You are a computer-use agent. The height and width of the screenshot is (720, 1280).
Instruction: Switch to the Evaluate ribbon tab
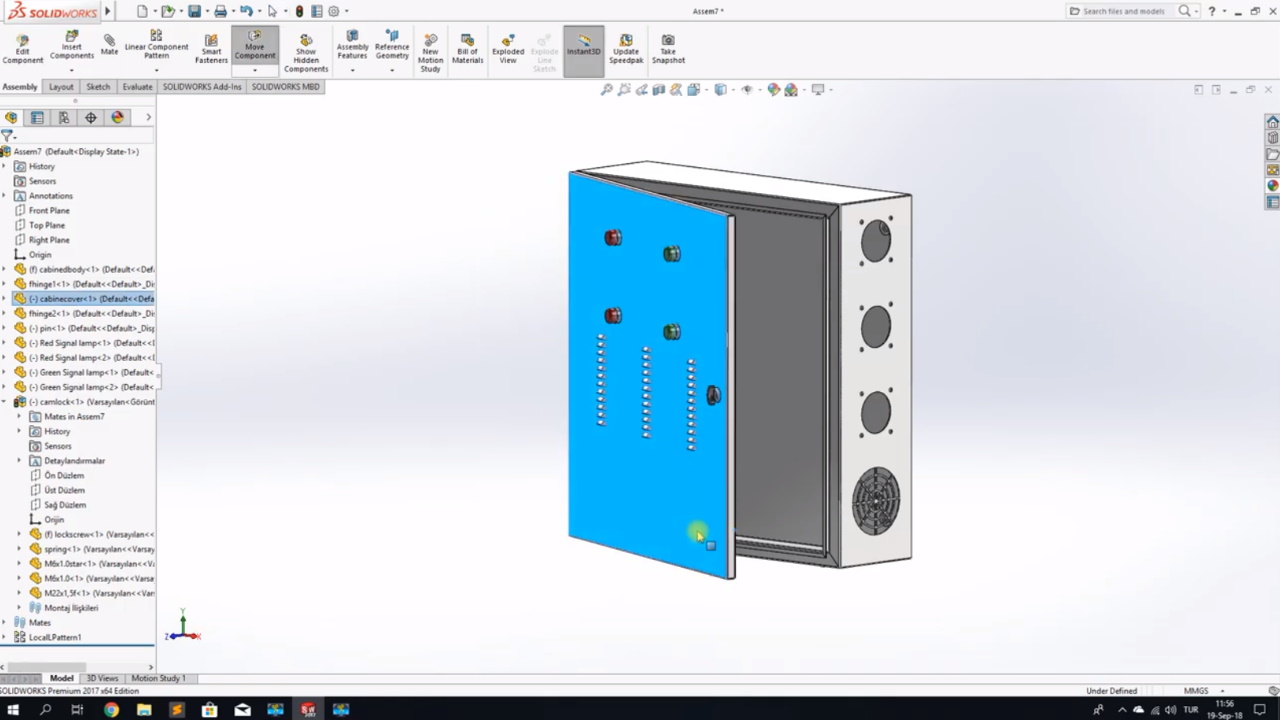pyautogui.click(x=137, y=87)
